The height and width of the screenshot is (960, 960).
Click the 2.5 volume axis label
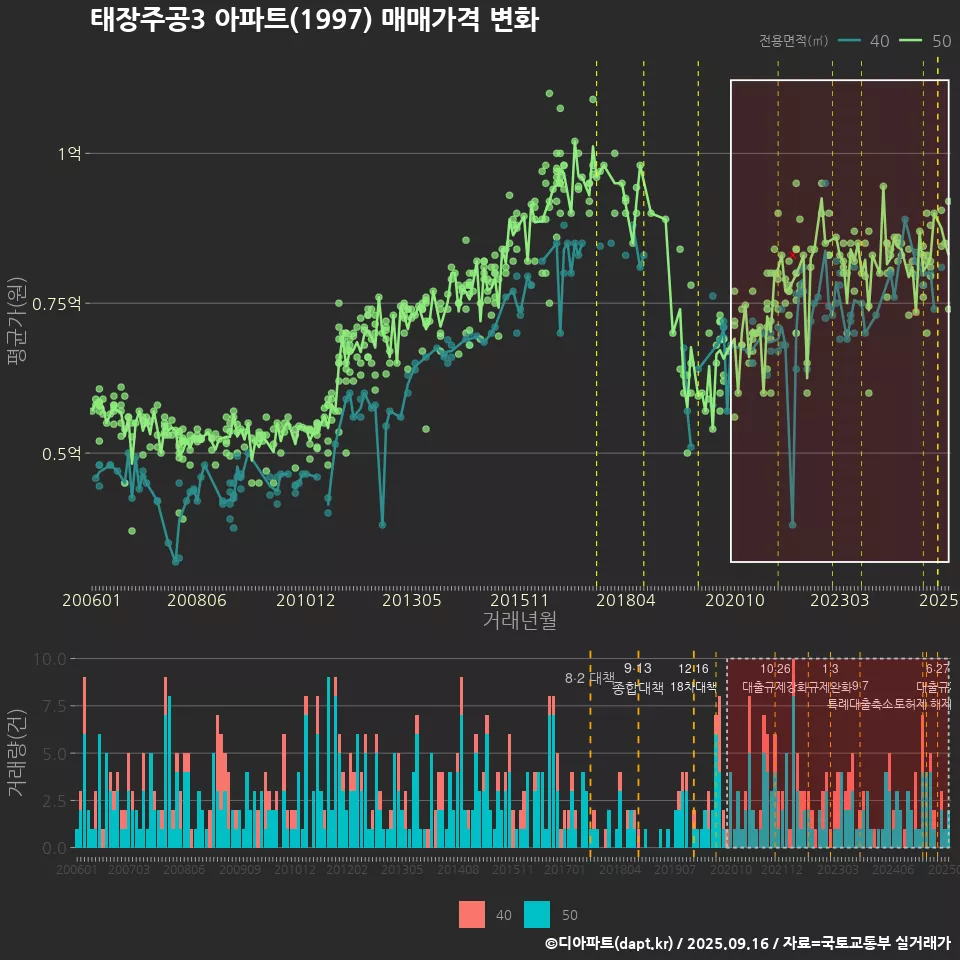coord(54,801)
